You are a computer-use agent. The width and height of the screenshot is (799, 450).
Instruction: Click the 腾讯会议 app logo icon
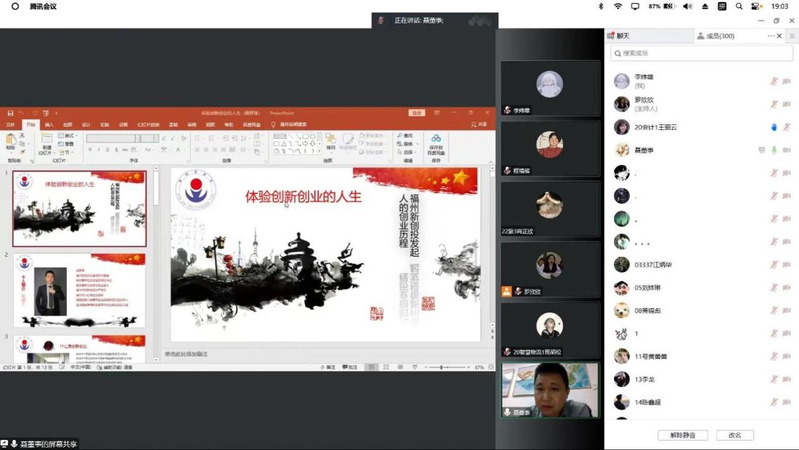15,6
